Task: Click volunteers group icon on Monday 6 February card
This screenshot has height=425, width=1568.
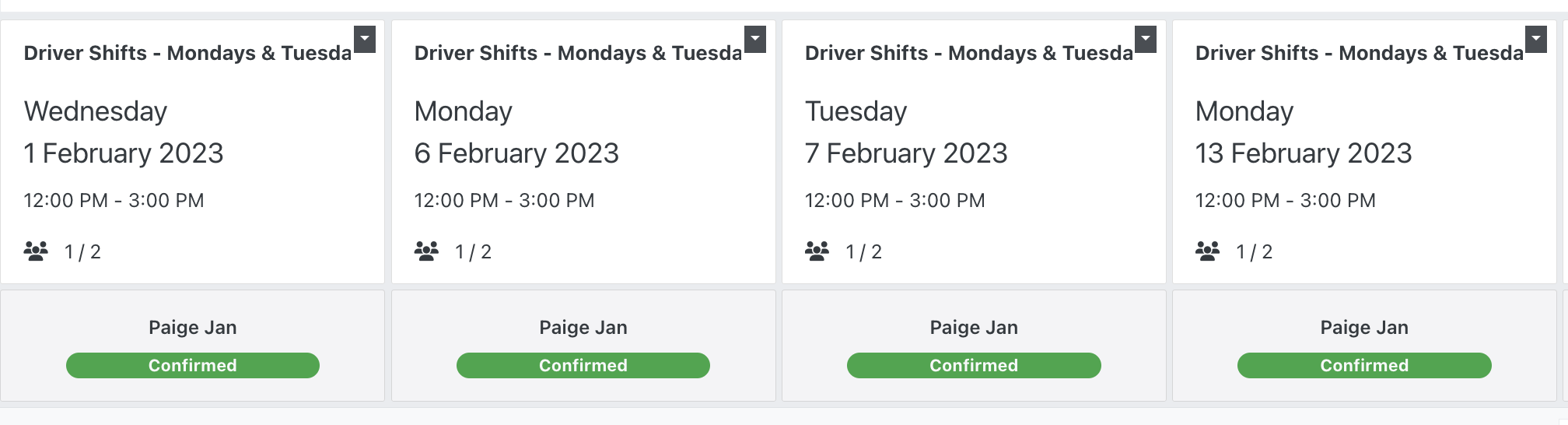Action: (426, 251)
